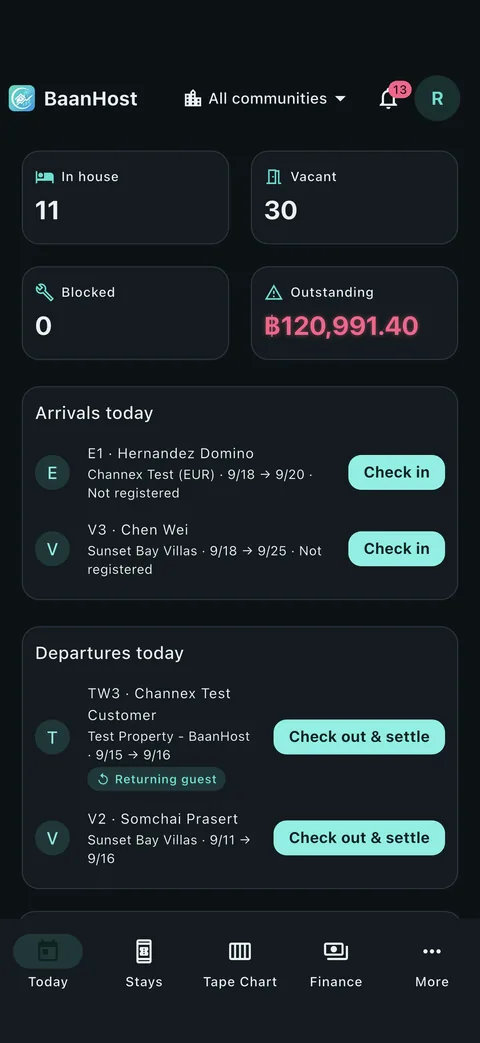Open the Vacant rooms card
Screen dimensions: 480x1043
354,198
